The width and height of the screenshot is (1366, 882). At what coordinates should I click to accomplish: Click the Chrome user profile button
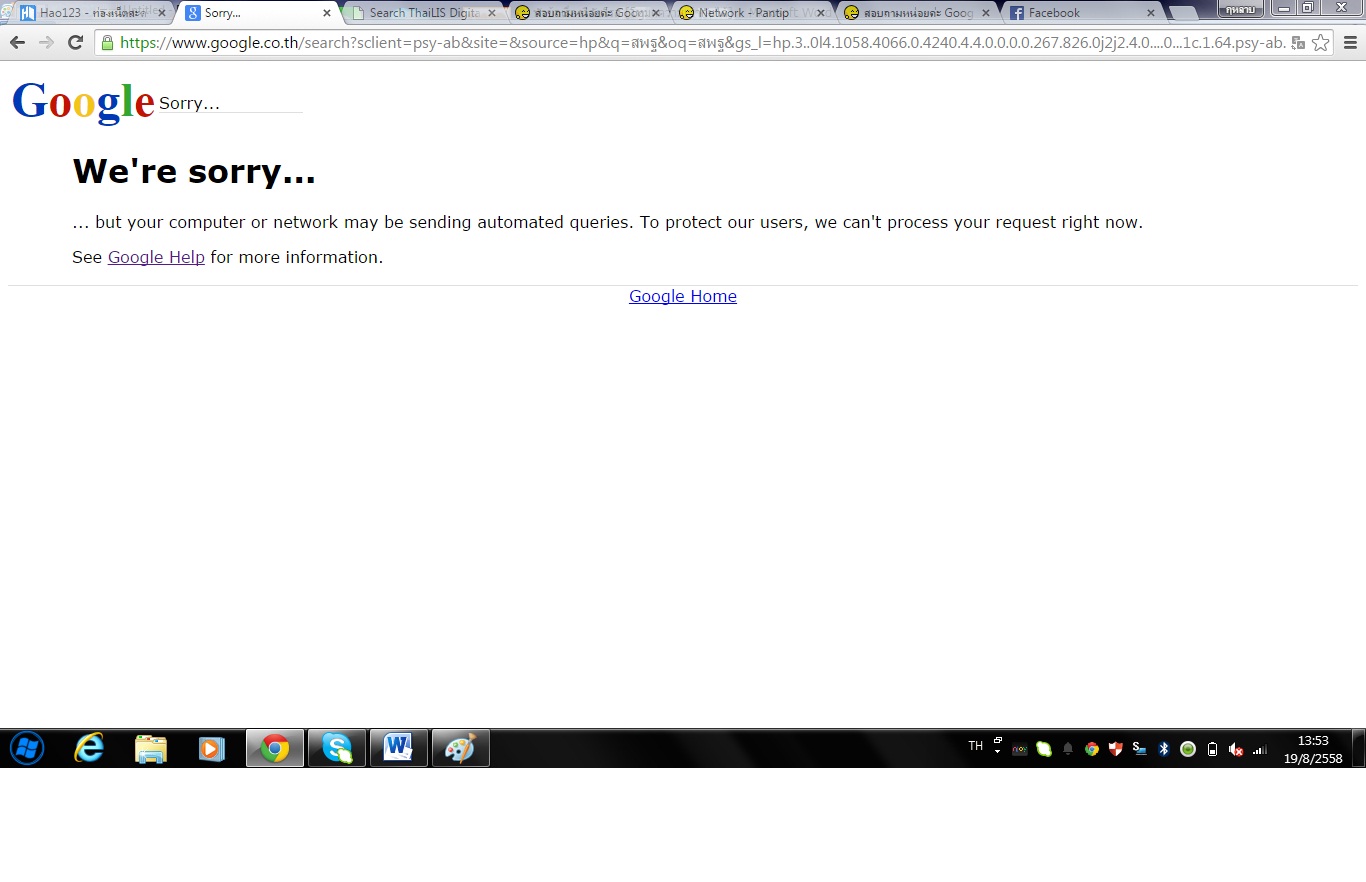[x=1241, y=9]
